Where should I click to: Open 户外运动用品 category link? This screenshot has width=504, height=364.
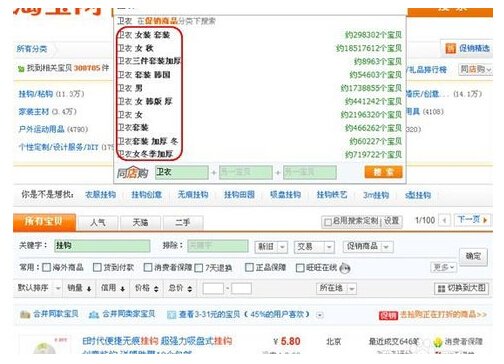(x=42, y=129)
